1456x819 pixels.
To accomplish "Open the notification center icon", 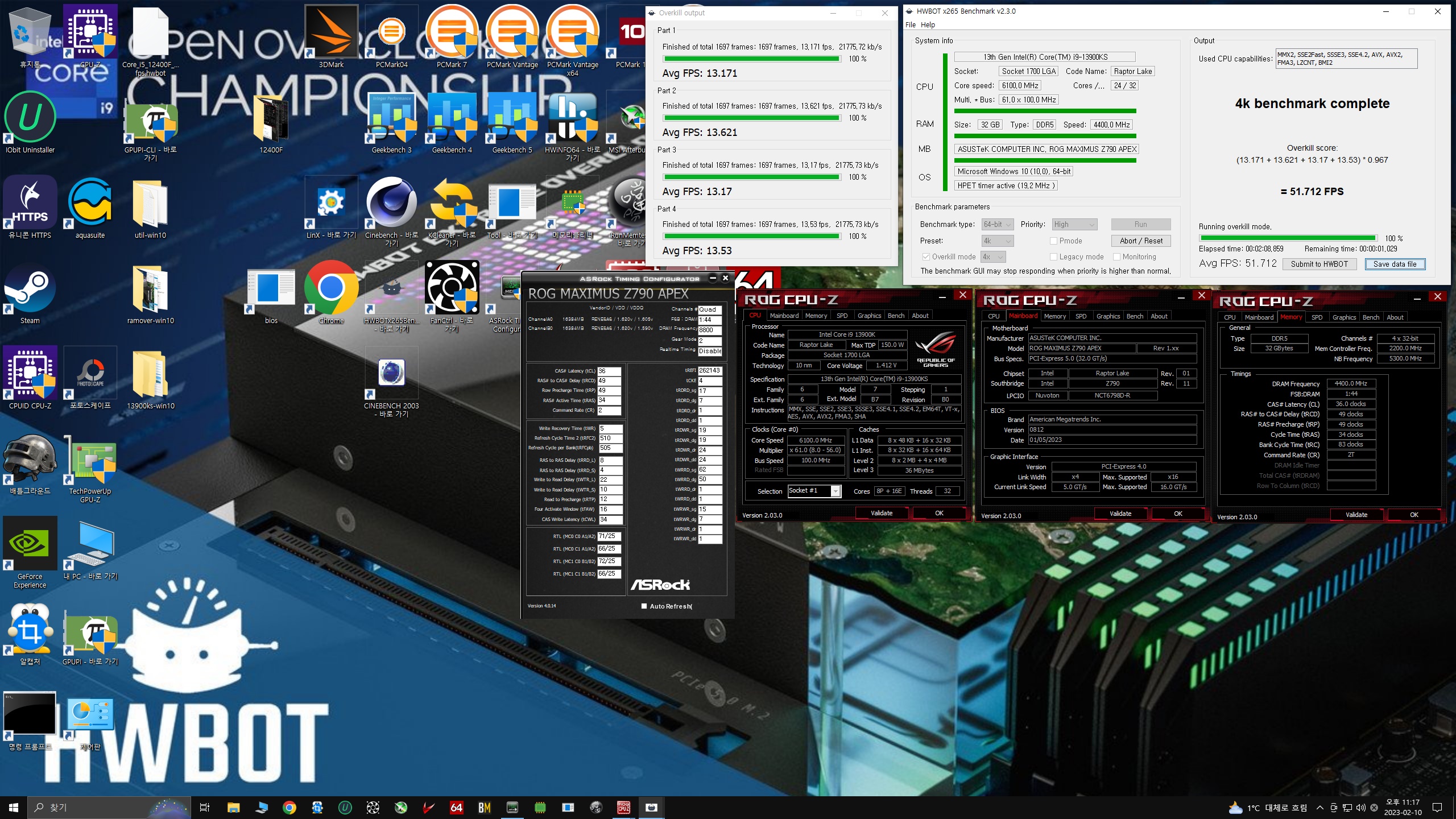I will point(1437,808).
